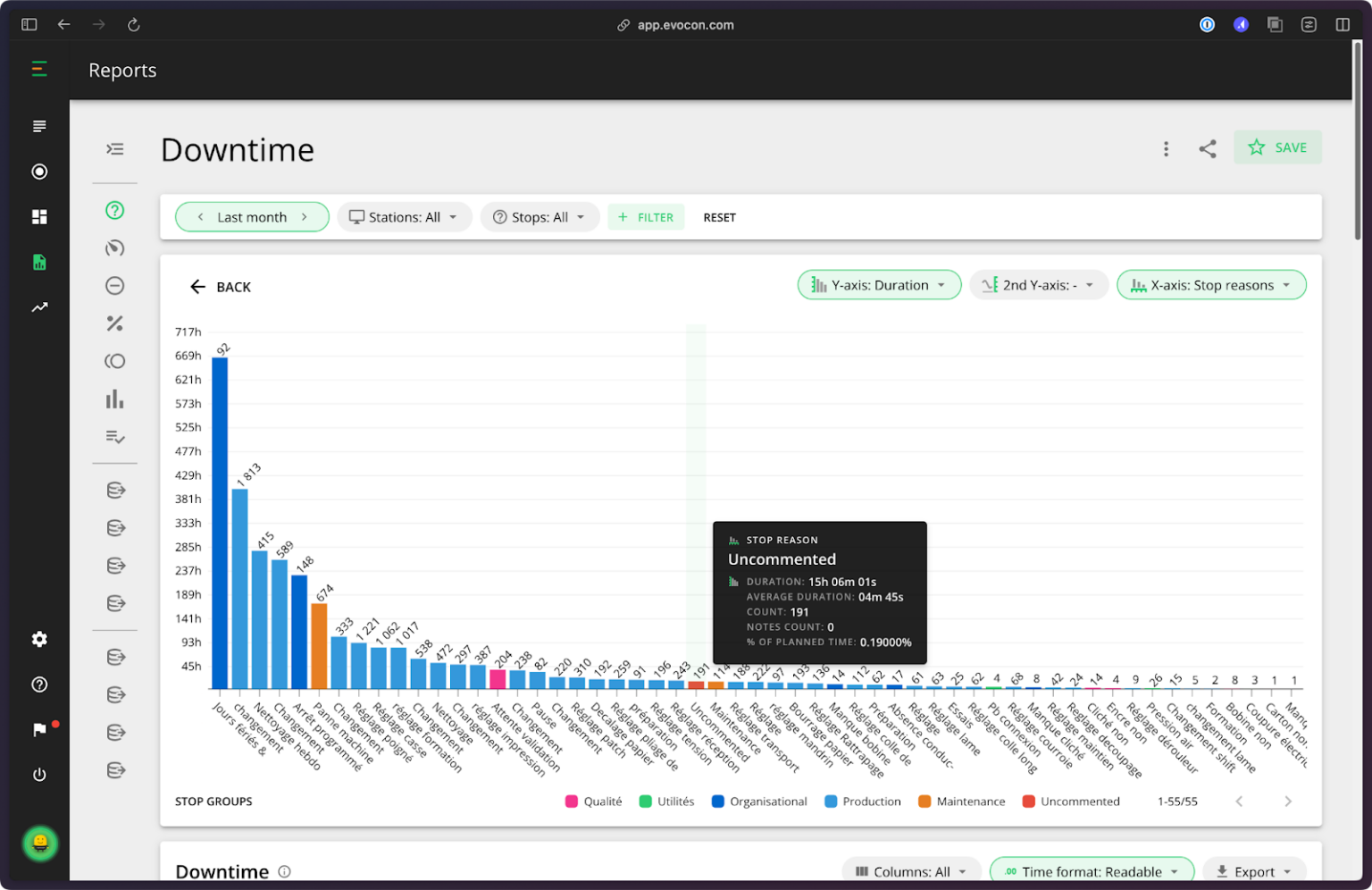Click the share icon next to Save
Image resolution: width=1372 pixels, height=890 pixels.
[x=1208, y=149]
